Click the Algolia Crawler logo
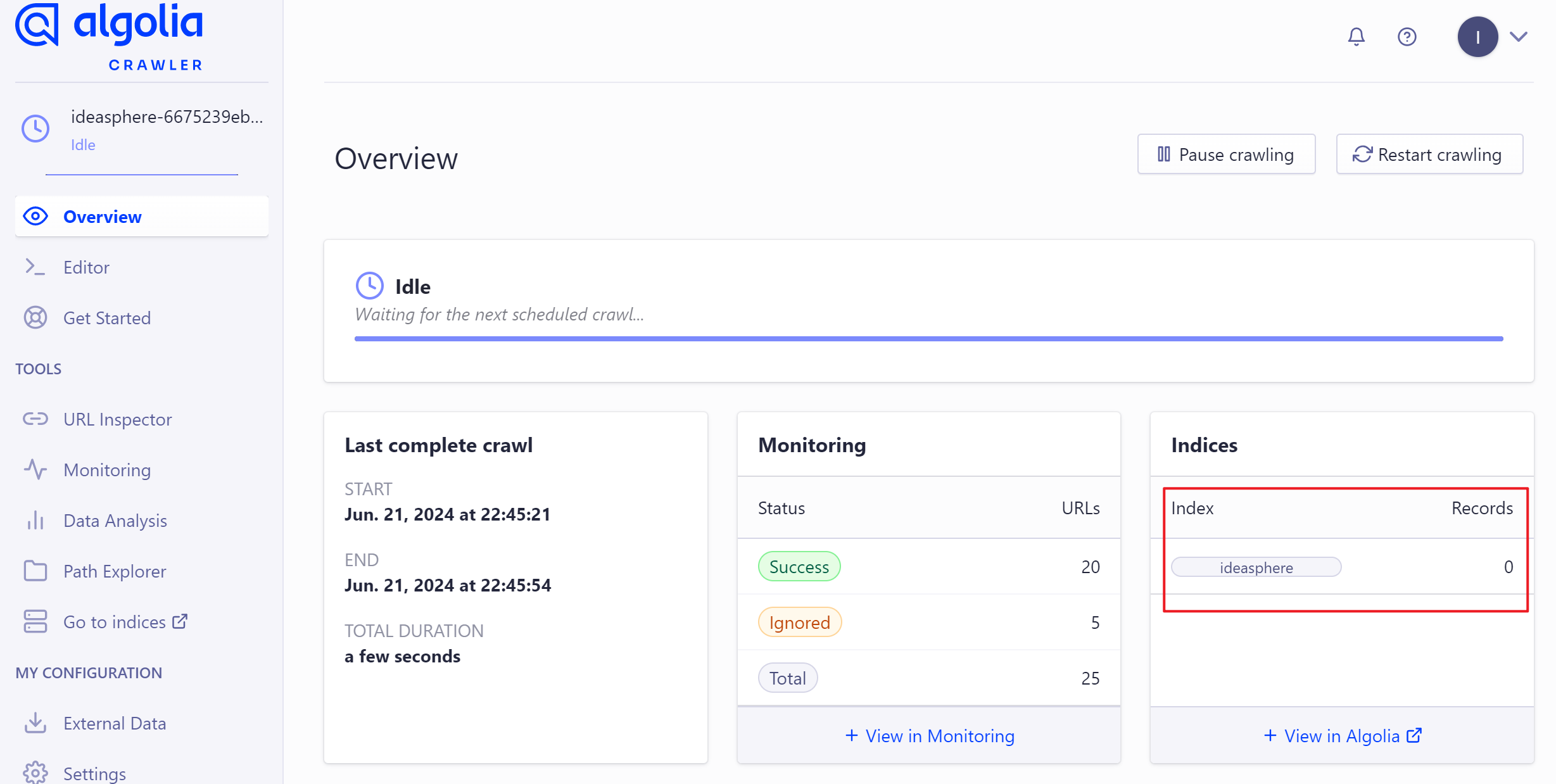Screen dimensions: 1556x784 (109, 37)
